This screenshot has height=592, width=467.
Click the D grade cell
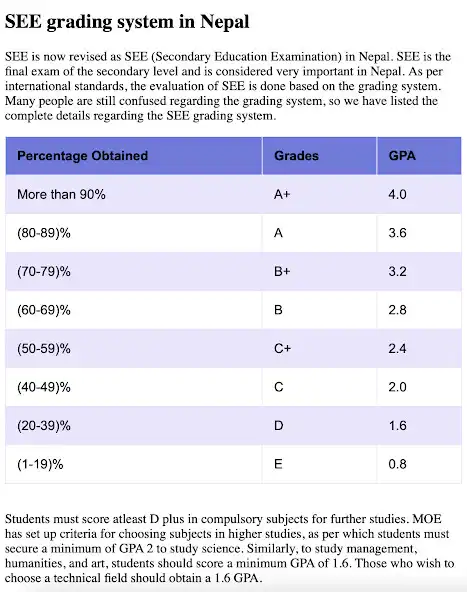point(319,426)
